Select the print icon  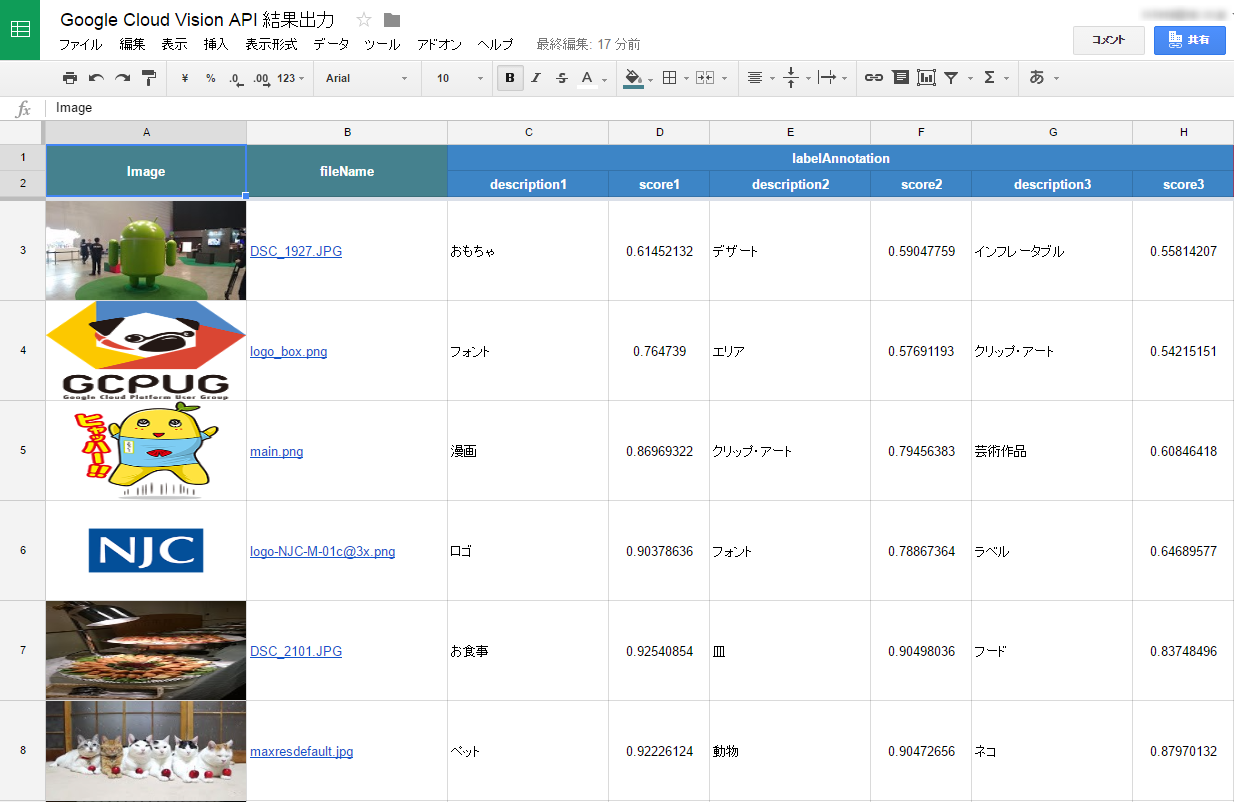pyautogui.click(x=70, y=77)
